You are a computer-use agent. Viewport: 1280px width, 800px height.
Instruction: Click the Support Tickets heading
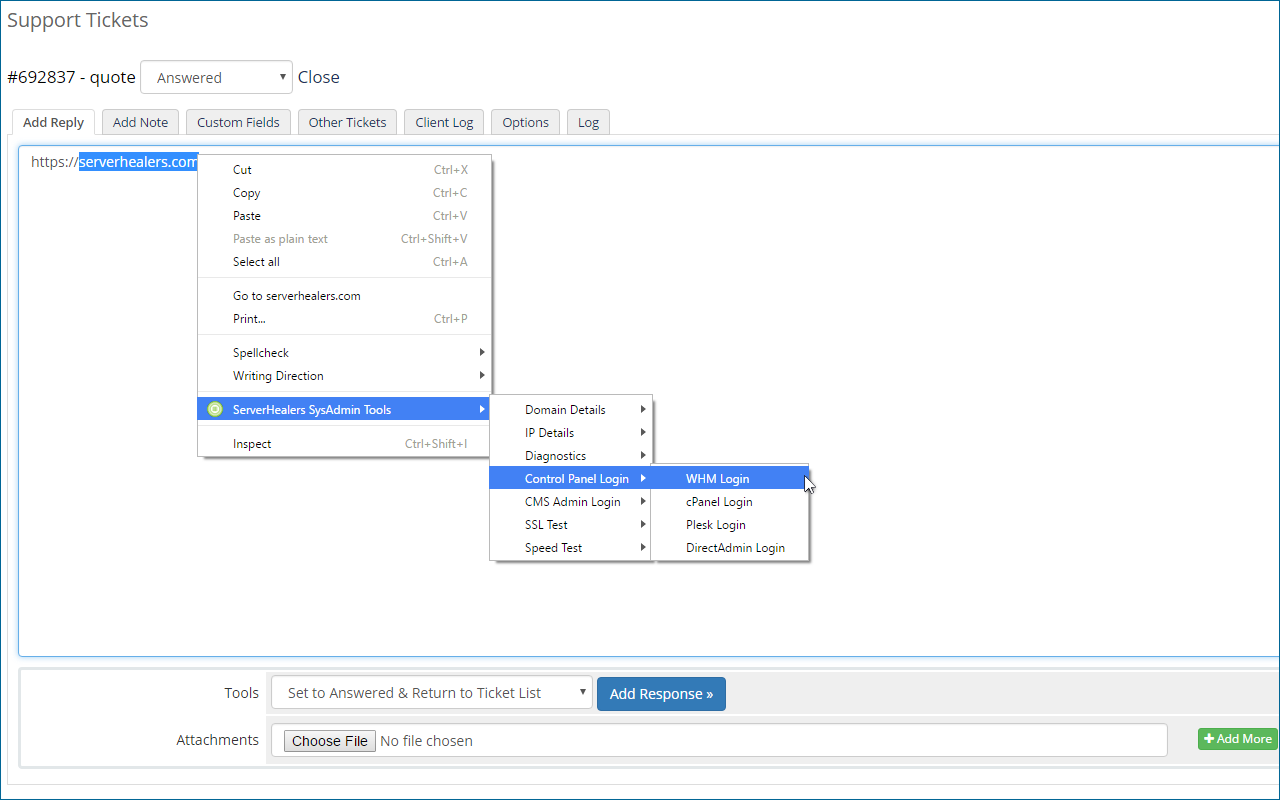(x=78, y=20)
